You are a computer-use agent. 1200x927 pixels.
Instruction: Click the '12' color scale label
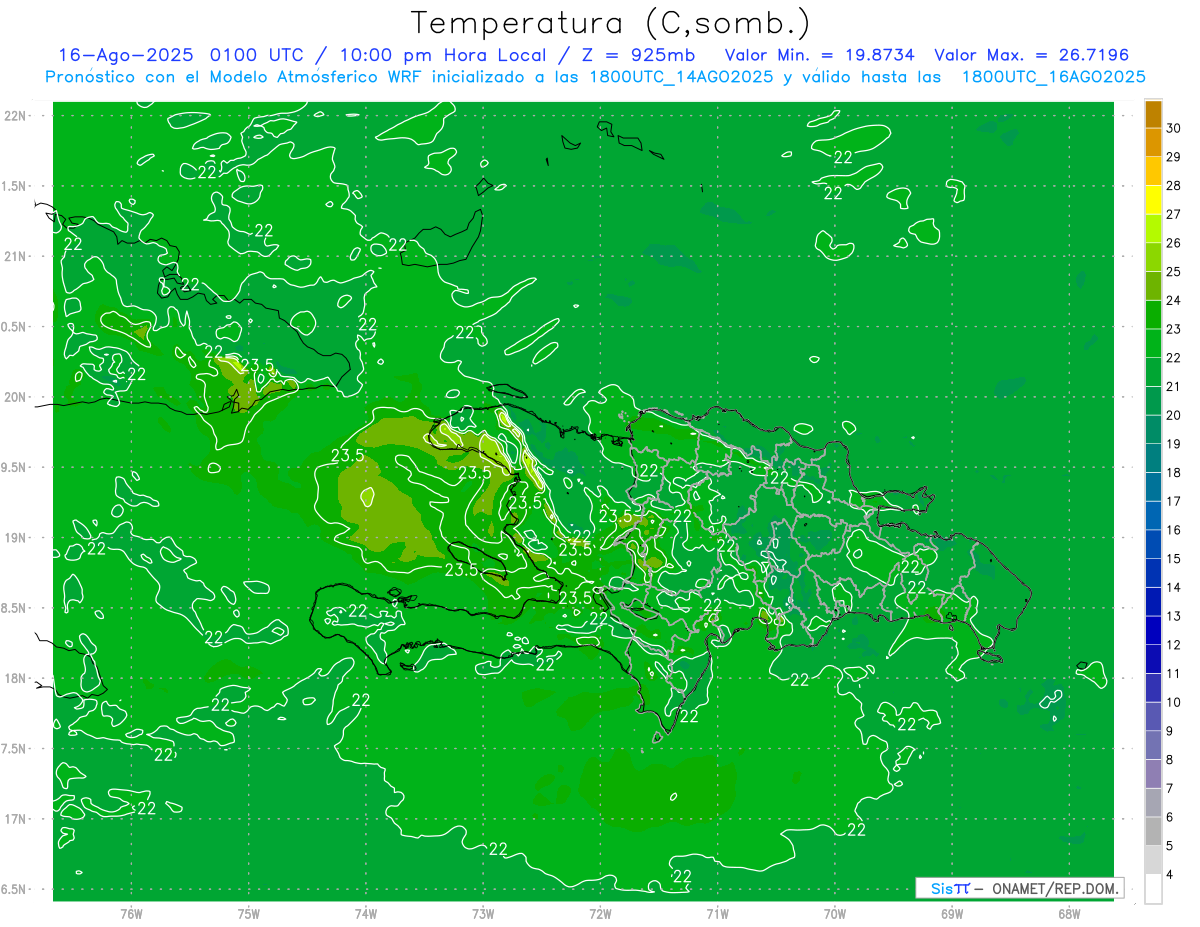point(1173,645)
